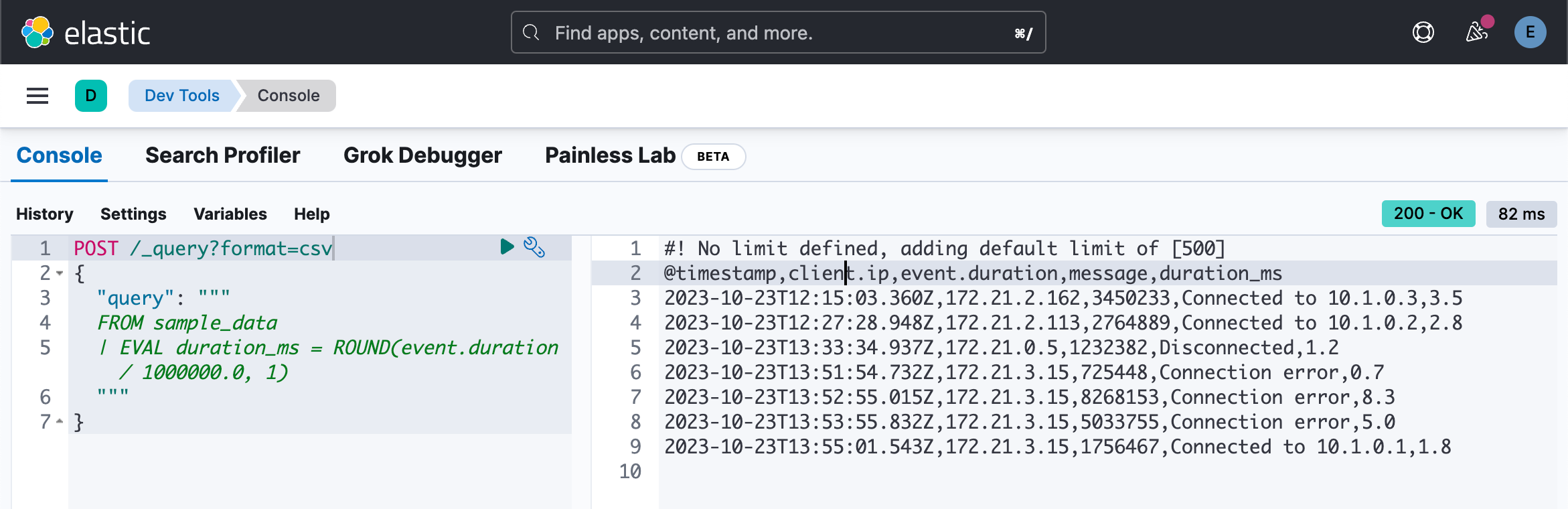Open the Search Profiler tab
This screenshot has height=509, width=1568.
tap(223, 155)
